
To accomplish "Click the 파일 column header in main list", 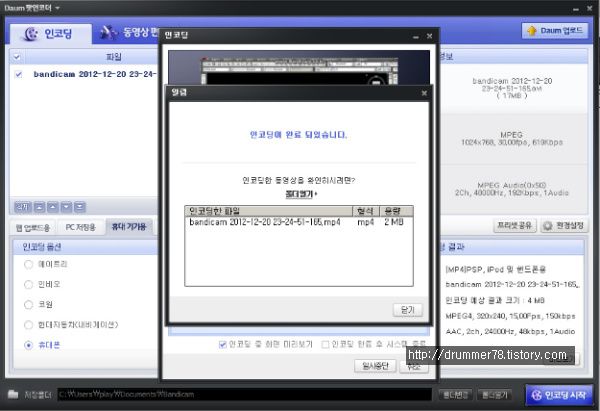I will [114, 57].
